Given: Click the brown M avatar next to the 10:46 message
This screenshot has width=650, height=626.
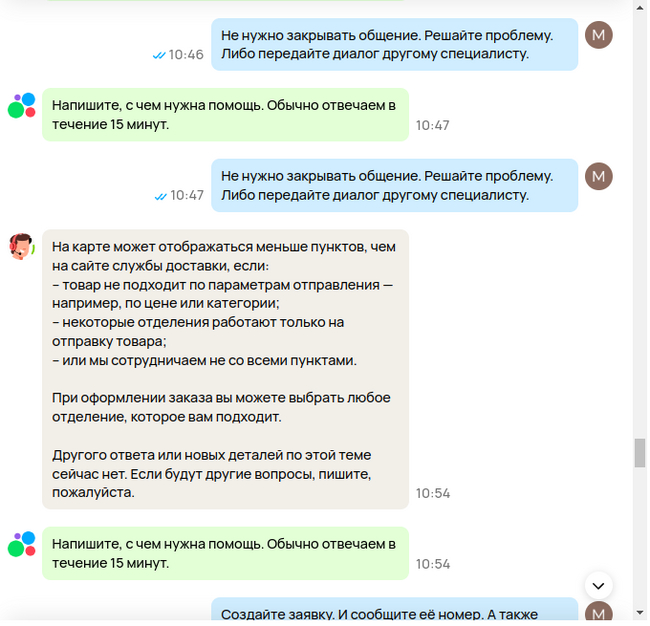Looking at the screenshot, I should point(601,35).
